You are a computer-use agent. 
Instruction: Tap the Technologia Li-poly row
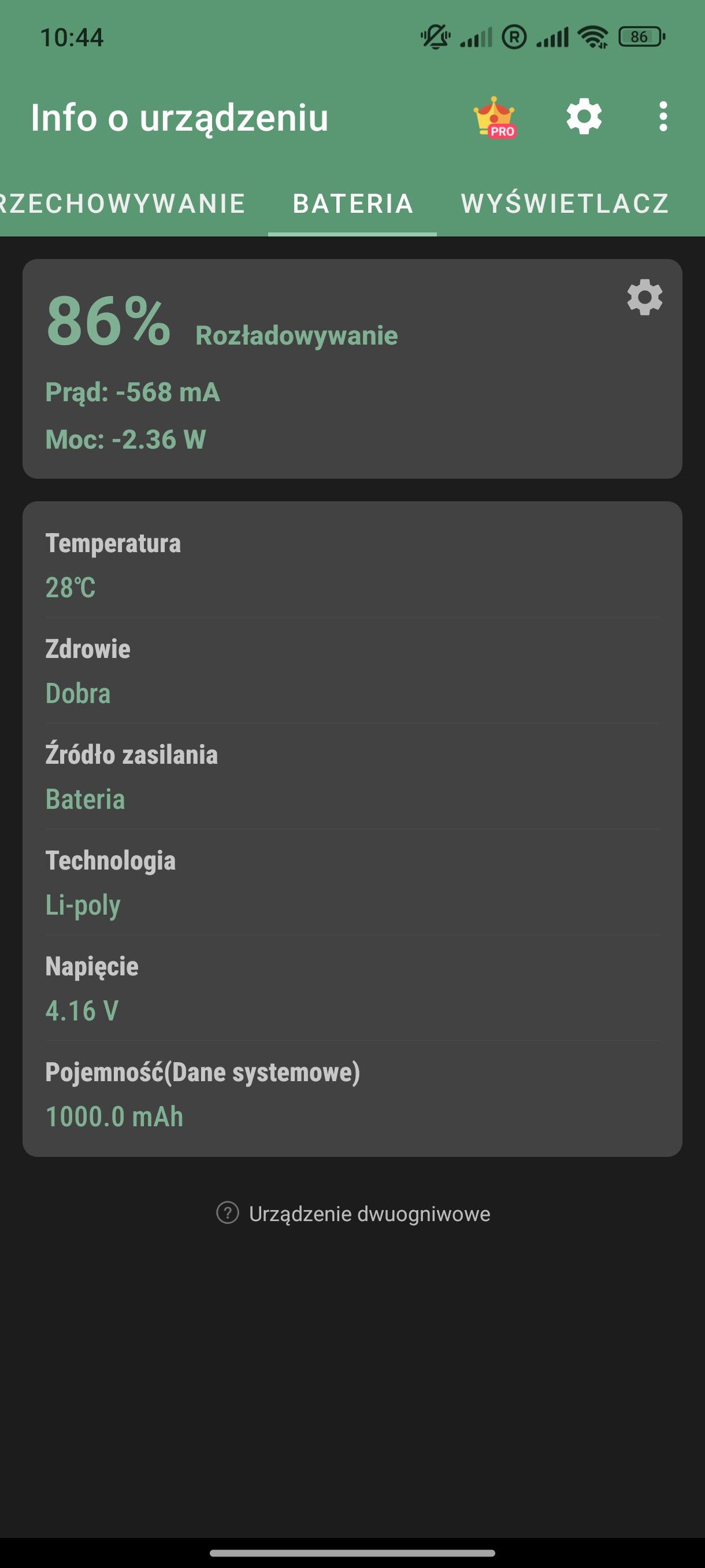(352, 883)
